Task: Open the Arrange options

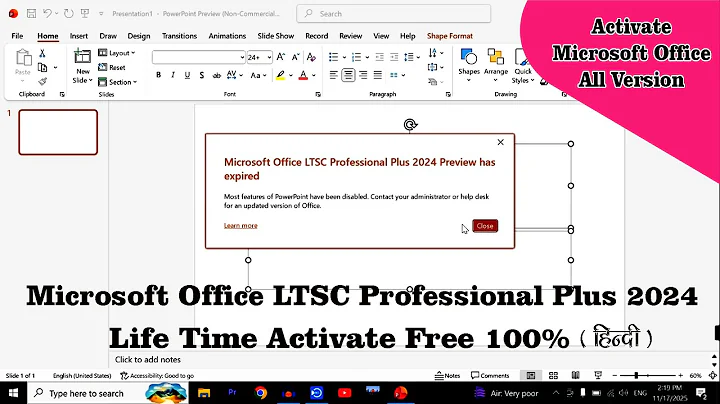Action: coord(496,66)
